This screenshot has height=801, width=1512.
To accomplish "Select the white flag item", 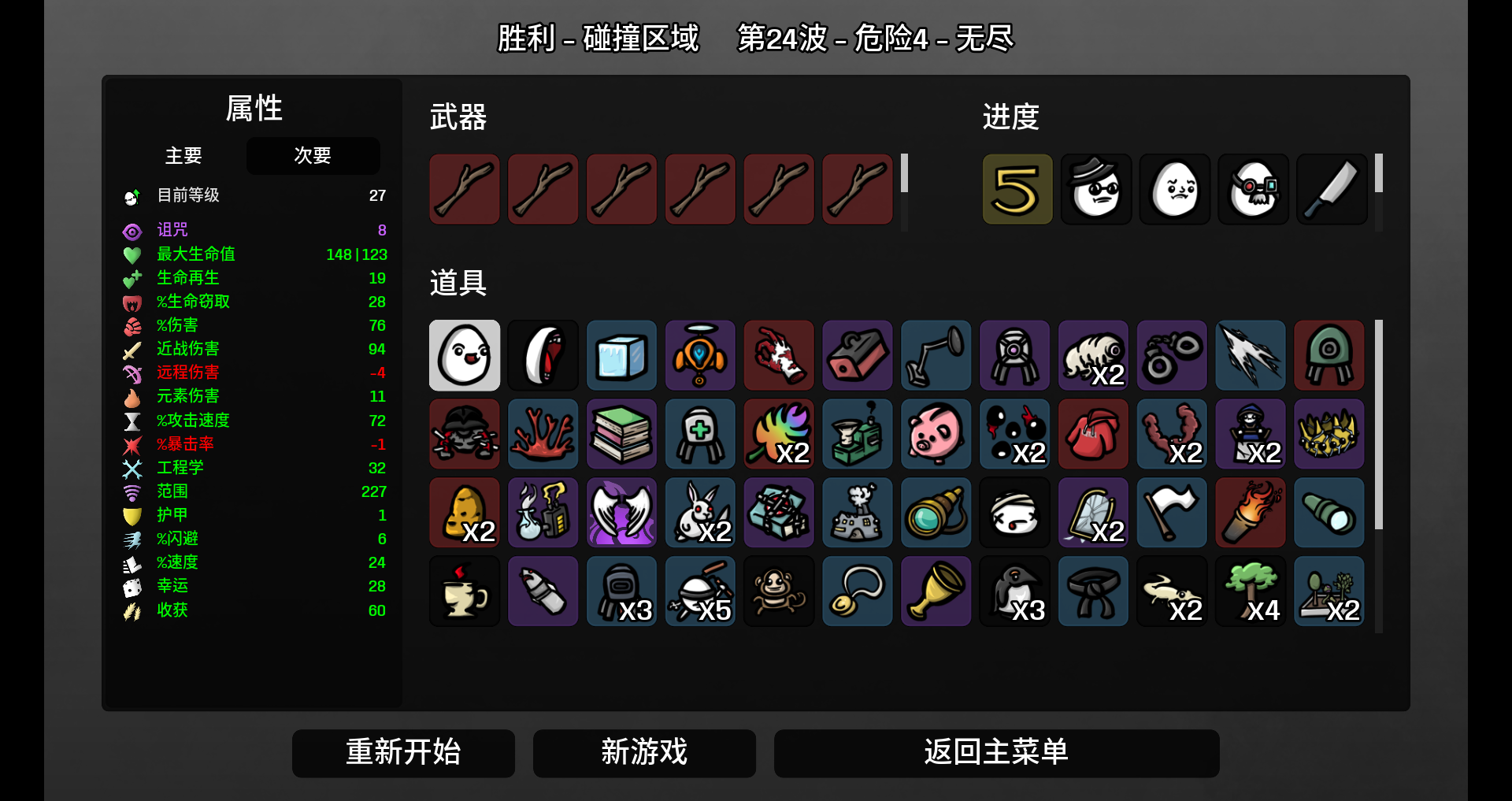I will coord(1172,513).
